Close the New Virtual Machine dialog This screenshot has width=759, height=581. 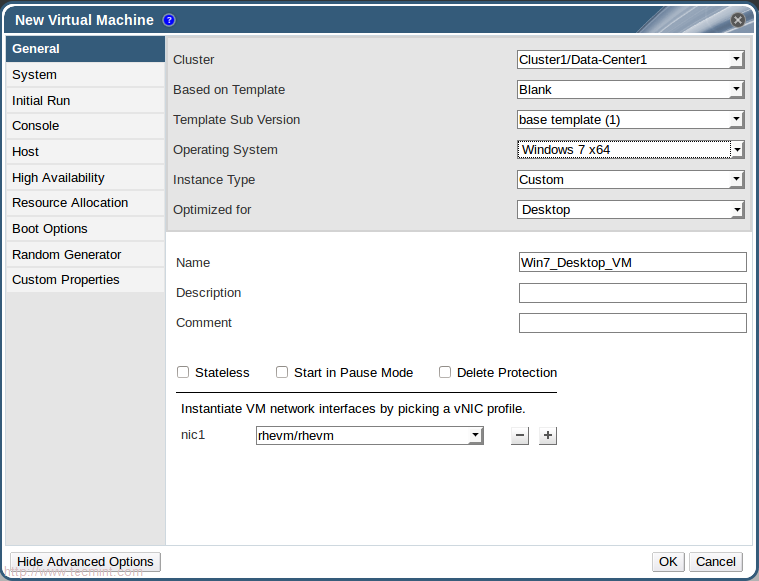737,20
